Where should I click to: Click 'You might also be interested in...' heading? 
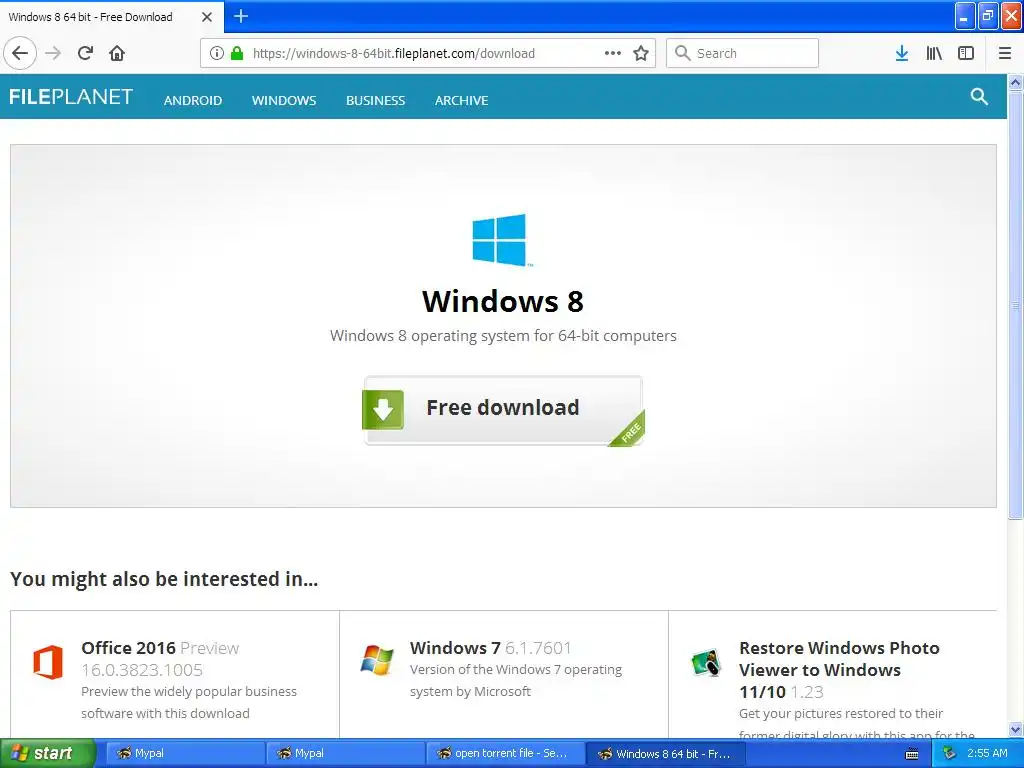click(x=164, y=579)
